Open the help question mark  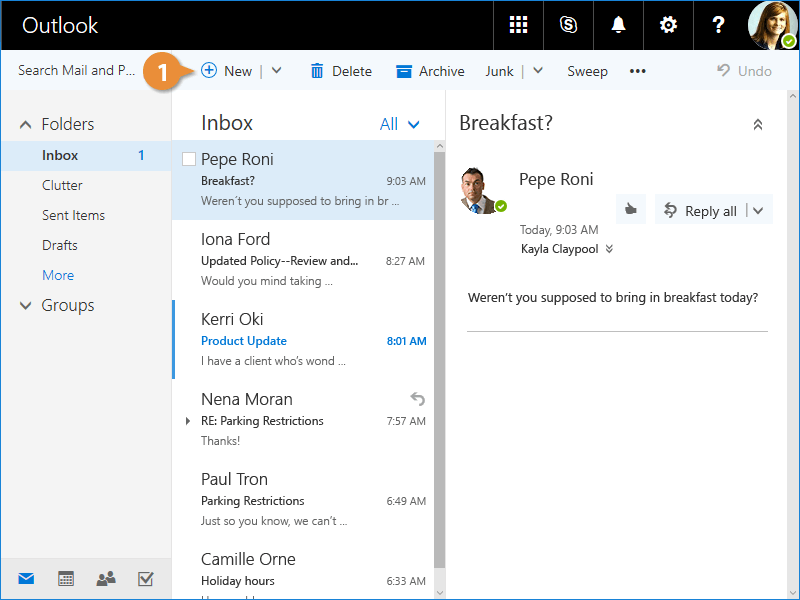point(718,25)
